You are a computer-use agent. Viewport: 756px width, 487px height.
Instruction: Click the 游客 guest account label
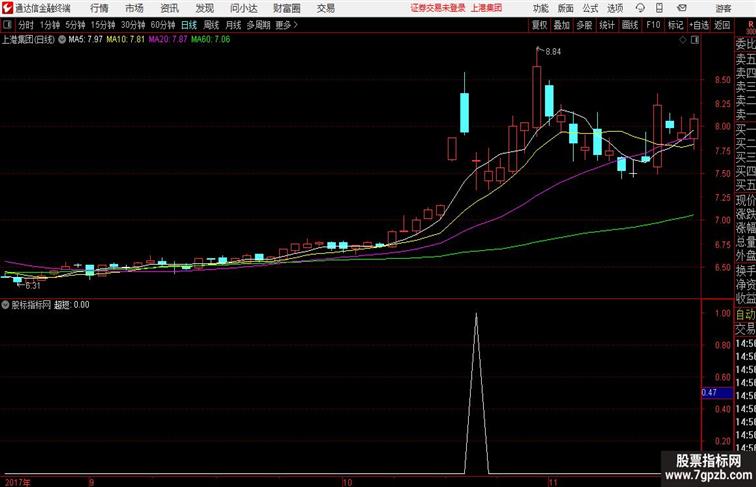tap(723, 8)
